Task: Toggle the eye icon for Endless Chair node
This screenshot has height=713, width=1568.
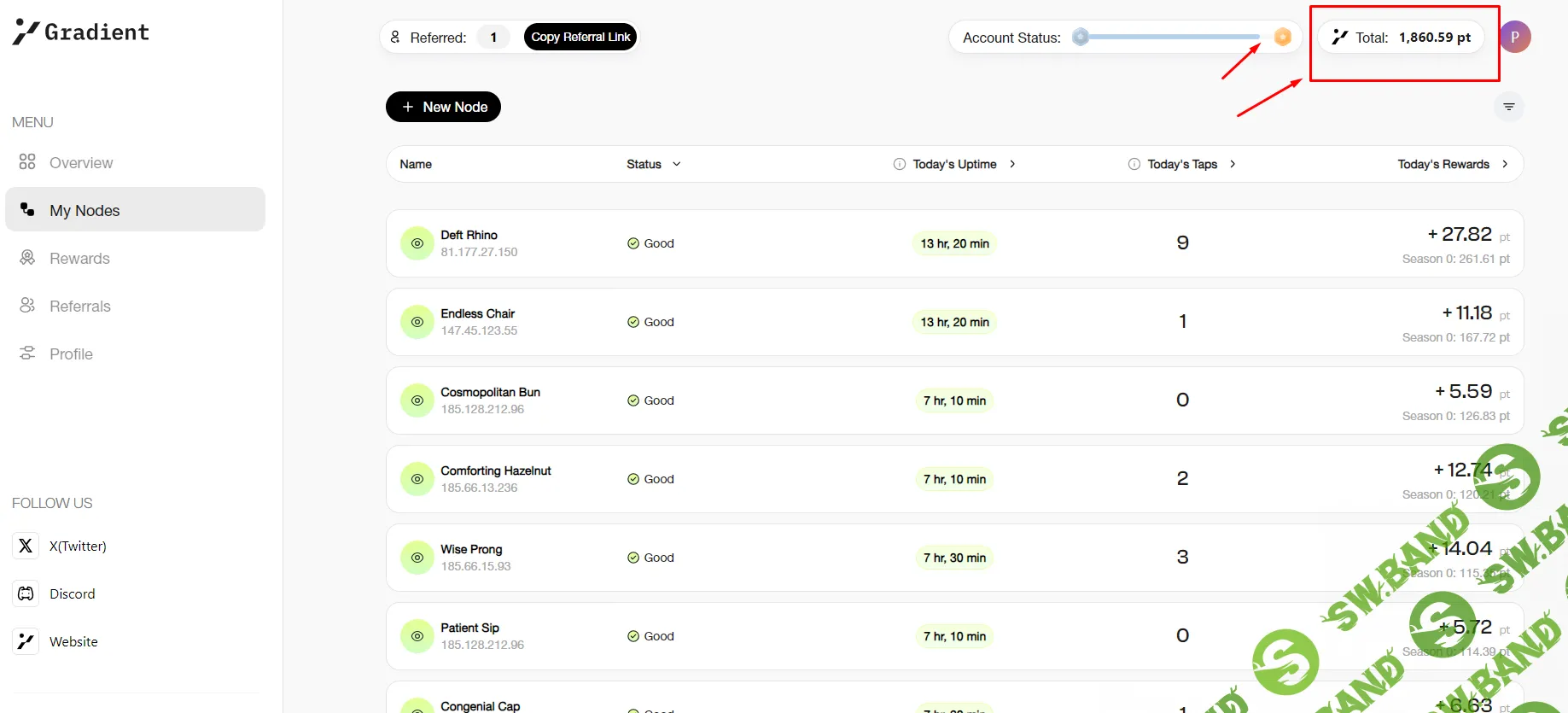Action: click(417, 322)
